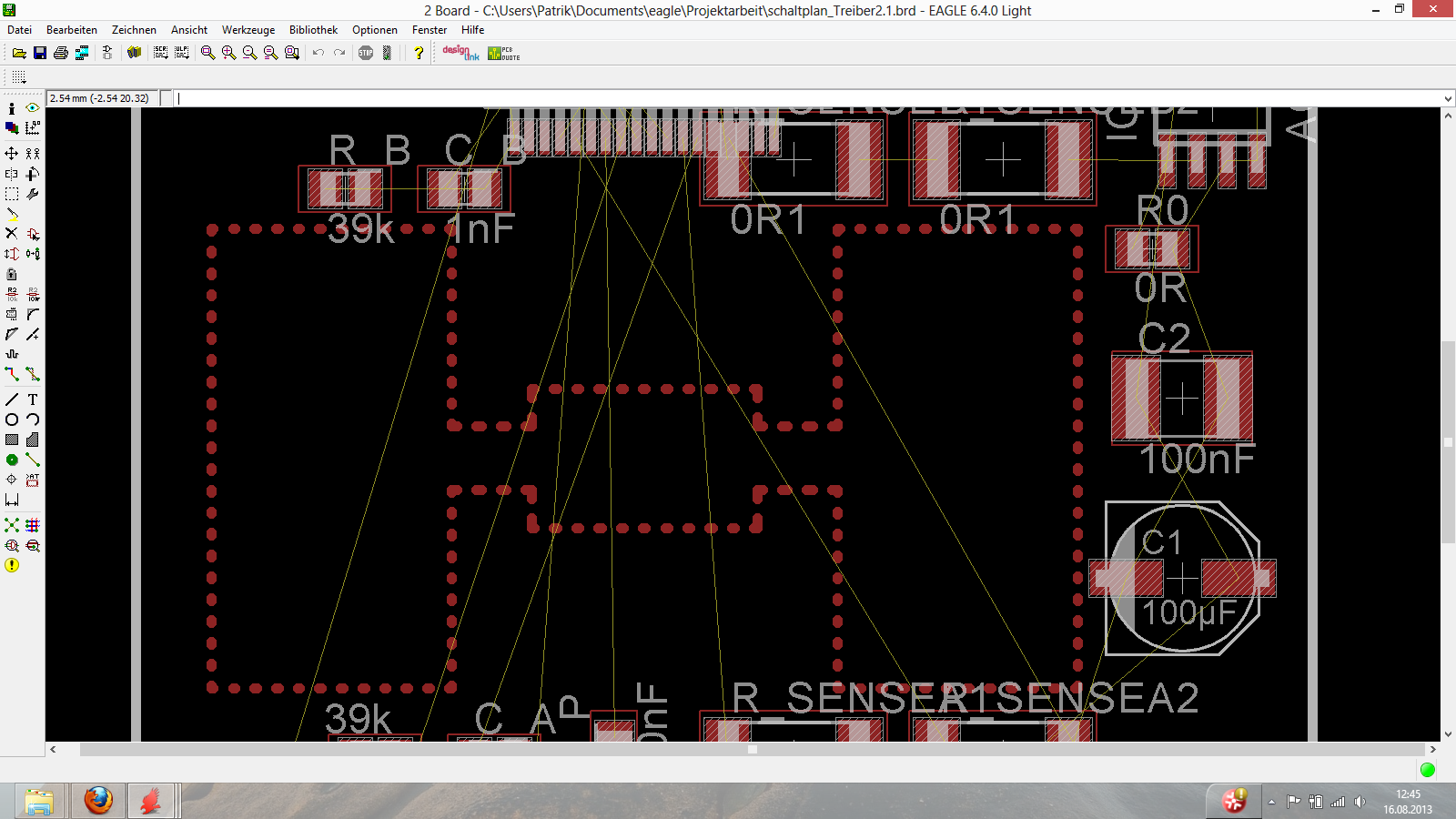The width and height of the screenshot is (1456, 819).
Task: Start the Autorouter
Action: pos(33,525)
